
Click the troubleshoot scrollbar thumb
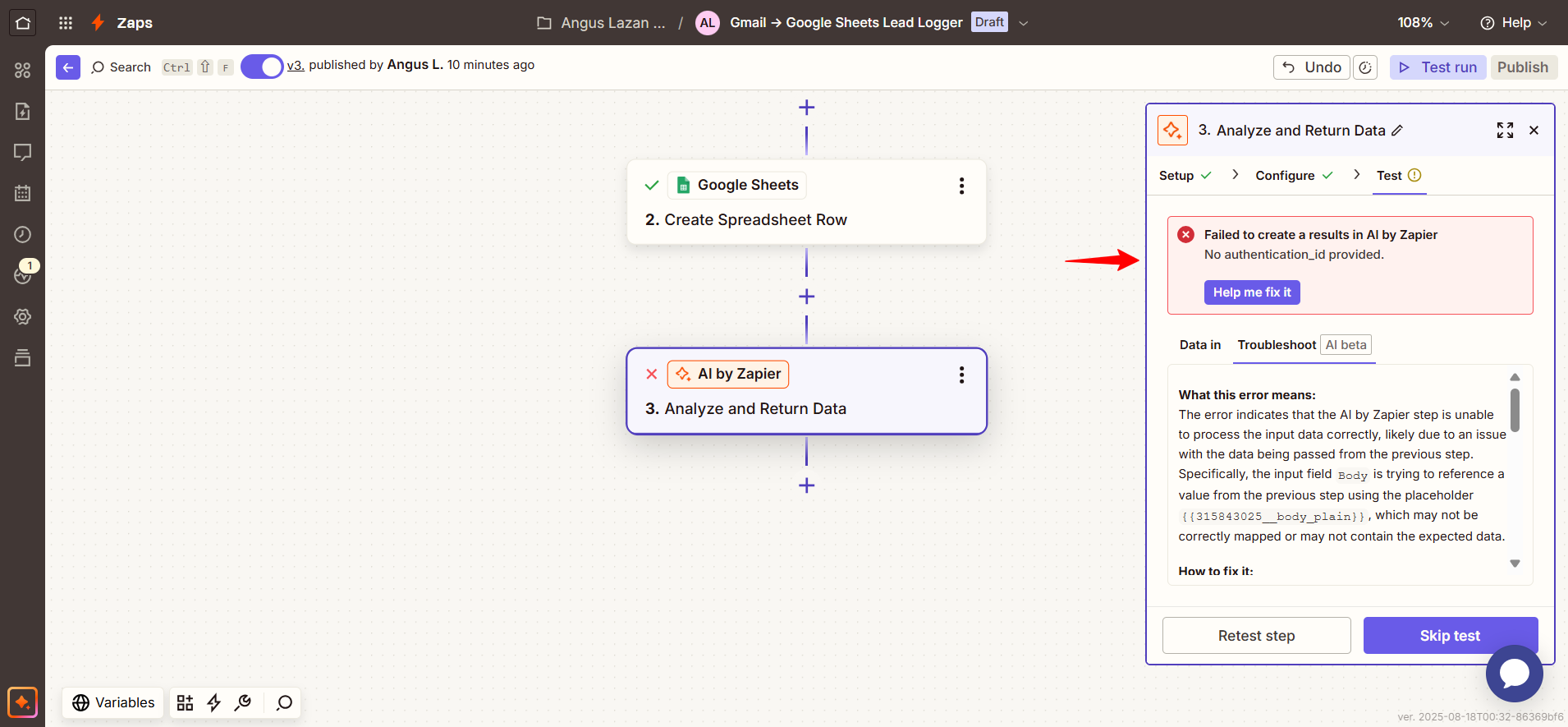coord(1515,410)
